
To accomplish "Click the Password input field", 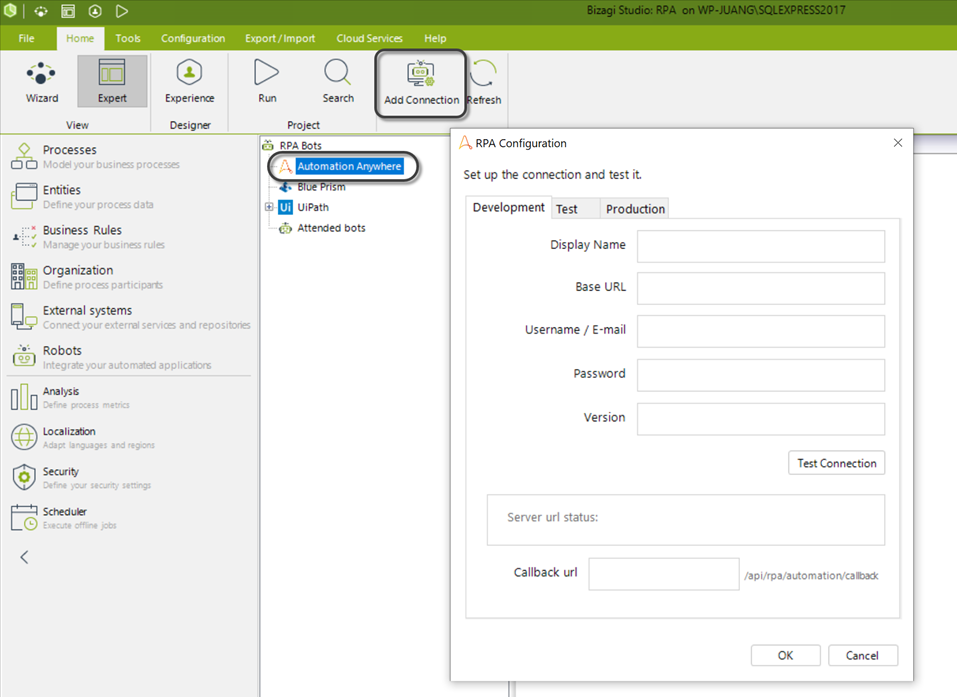I will click(760, 375).
